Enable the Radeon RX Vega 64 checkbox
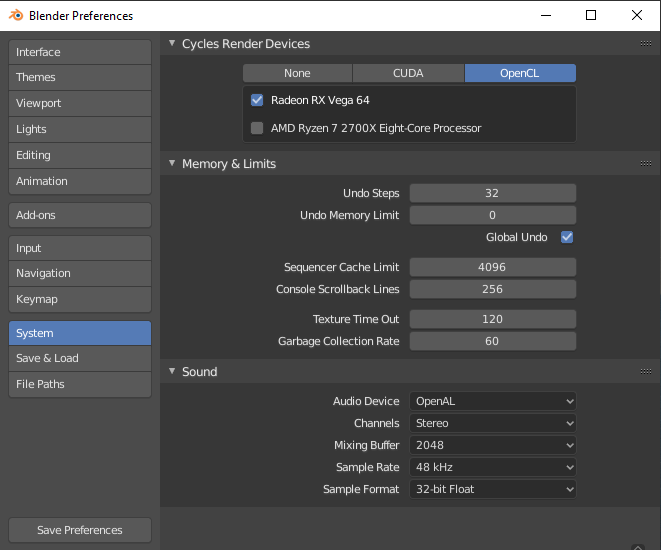Image resolution: width=662 pixels, height=550 pixels. 257,100
